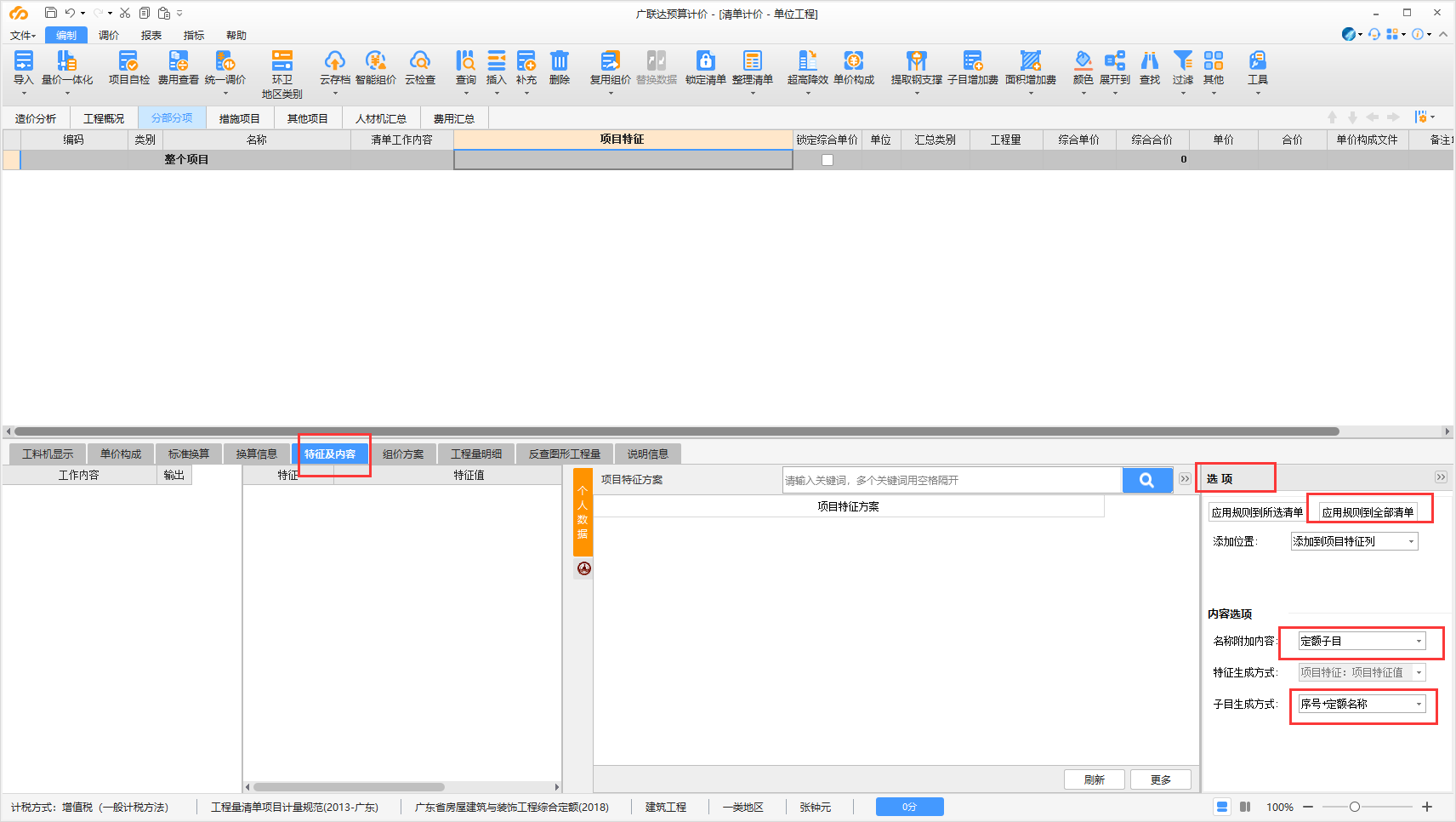Switch to 人材机汇总 tab
This screenshot has width=1456, height=822.
tap(381, 118)
